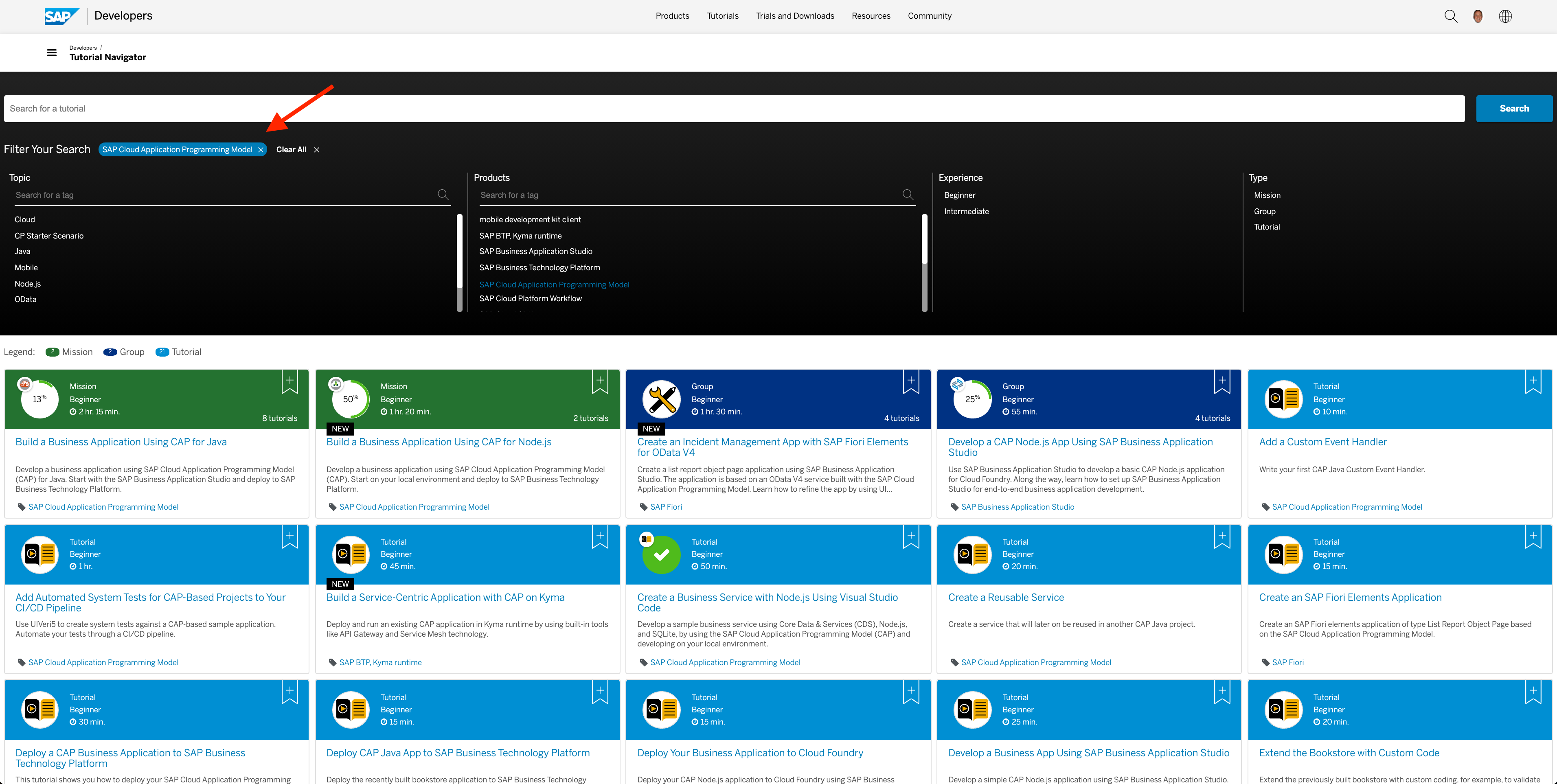Bookmark Extend the Bookstore with Custom Code

[1533, 693]
